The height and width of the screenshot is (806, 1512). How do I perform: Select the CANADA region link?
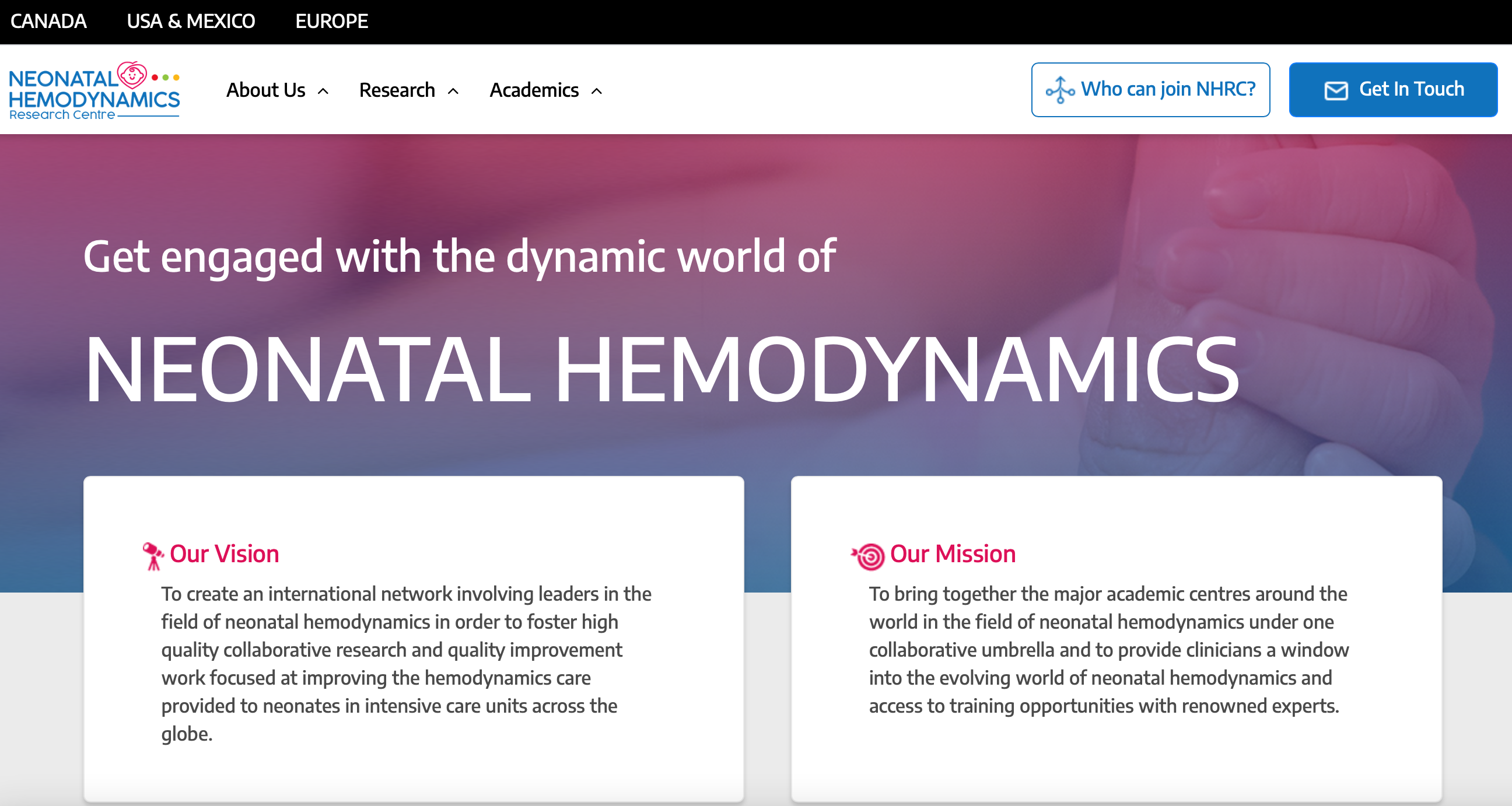click(49, 21)
